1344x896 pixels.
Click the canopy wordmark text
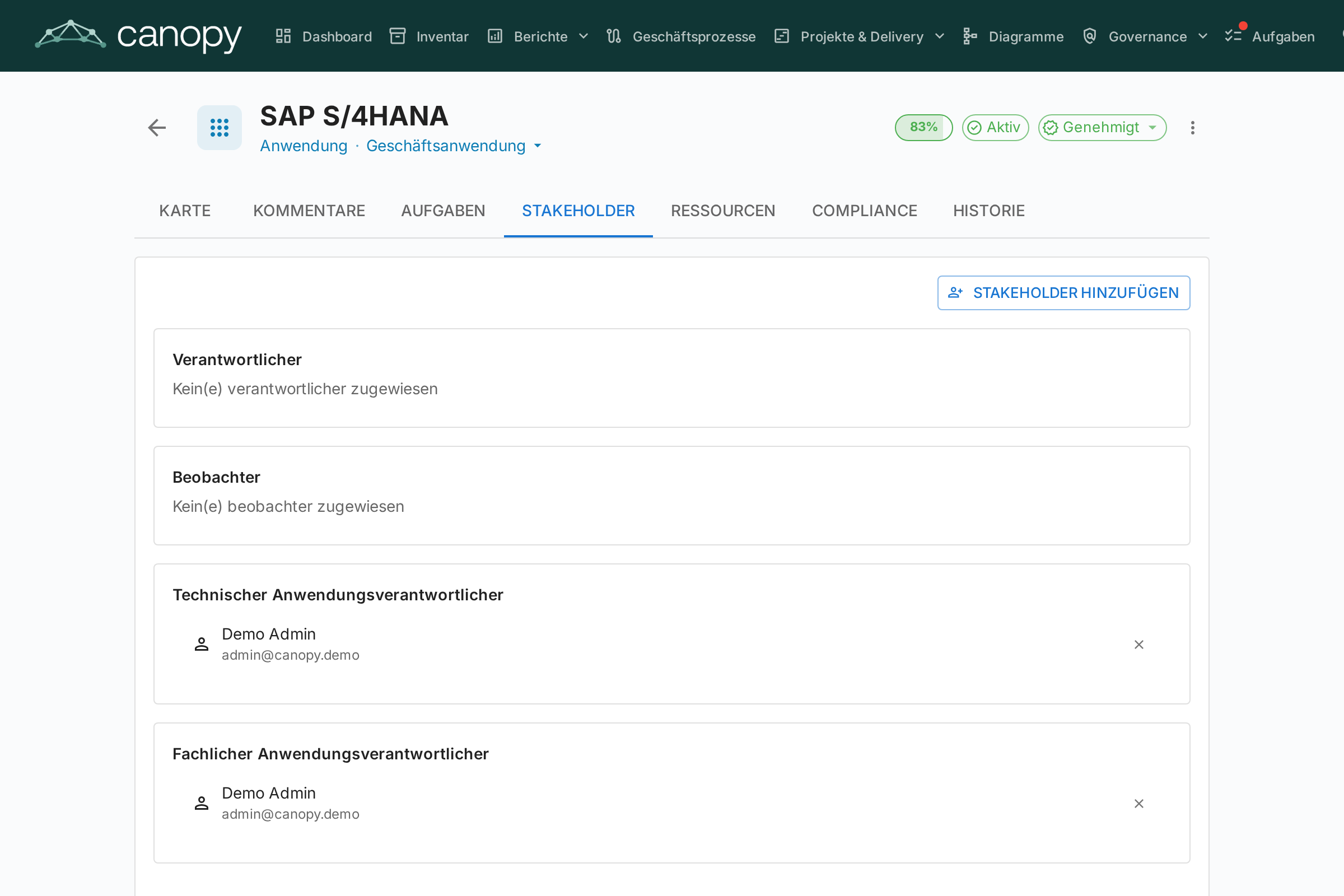(x=179, y=36)
